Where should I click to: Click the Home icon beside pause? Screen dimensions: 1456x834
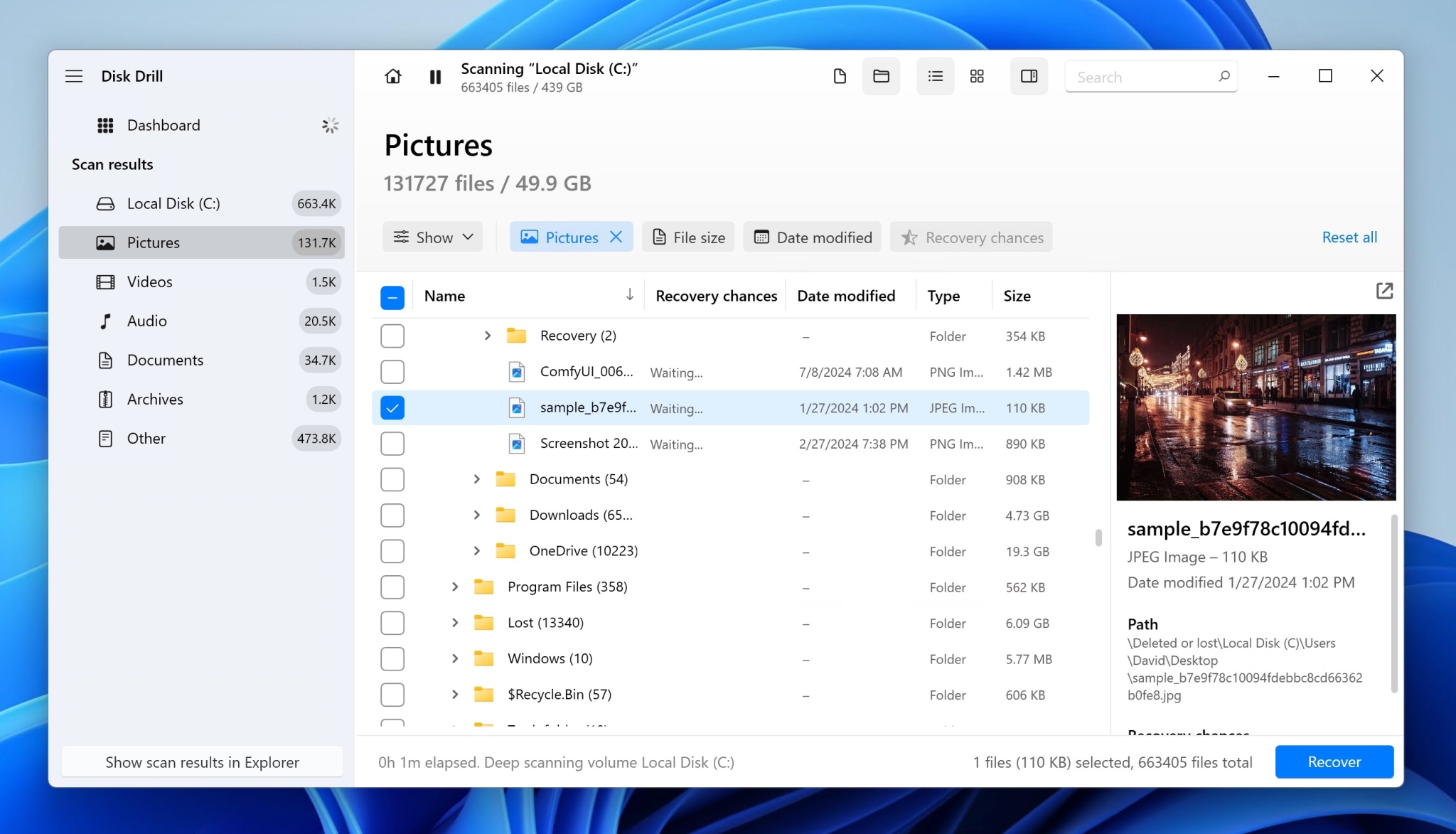pyautogui.click(x=393, y=76)
